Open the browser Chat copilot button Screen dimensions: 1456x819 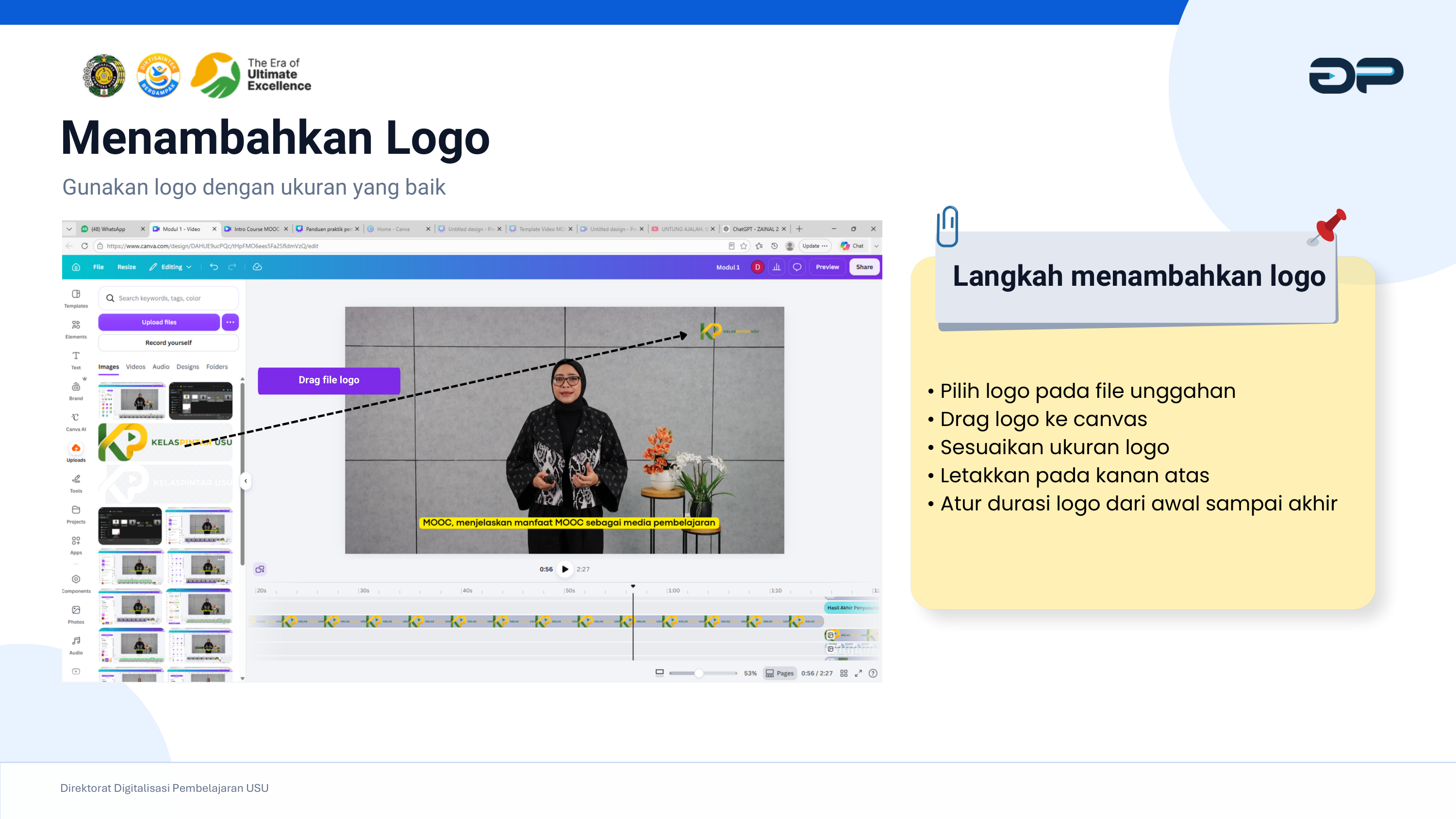(852, 246)
